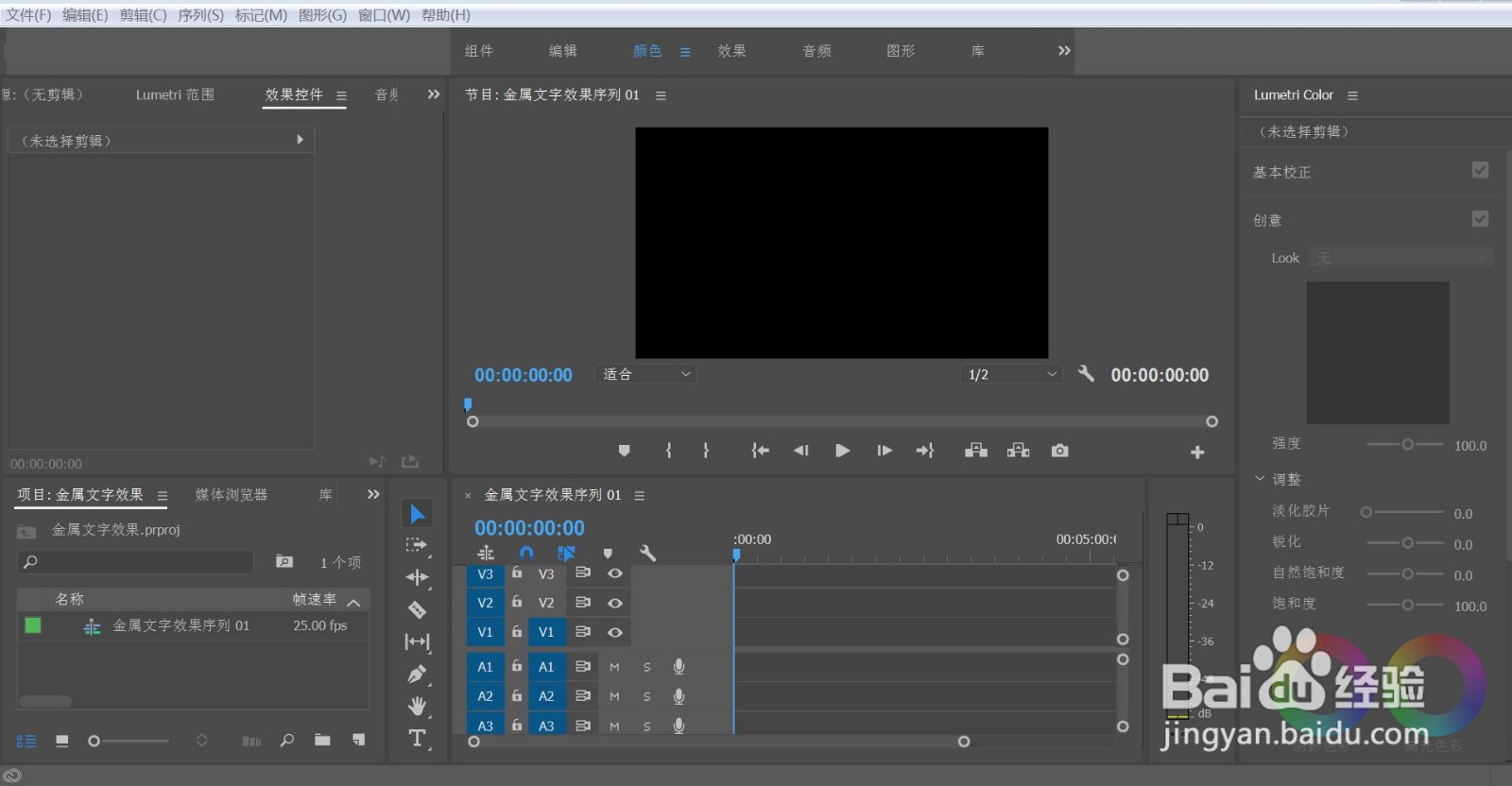Step back one frame
Screen dimensions: 1512x786
[801, 451]
